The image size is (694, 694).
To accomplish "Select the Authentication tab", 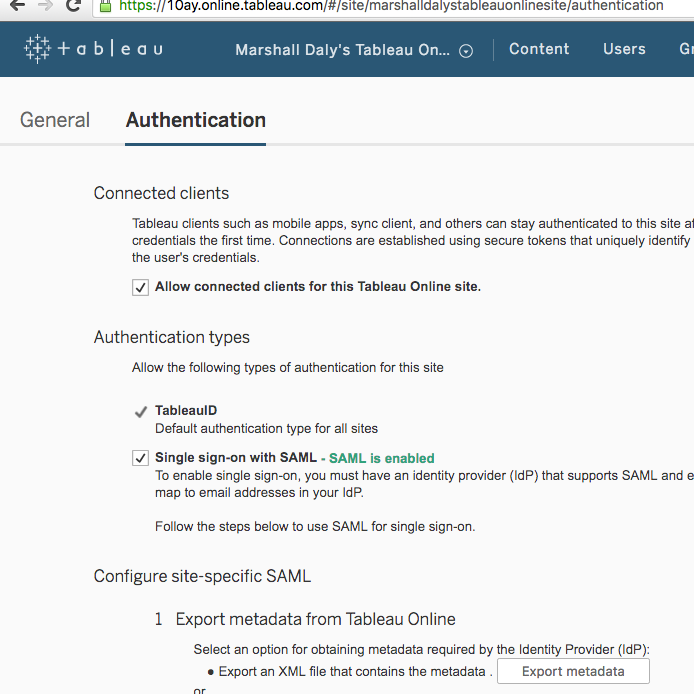I will [x=196, y=120].
